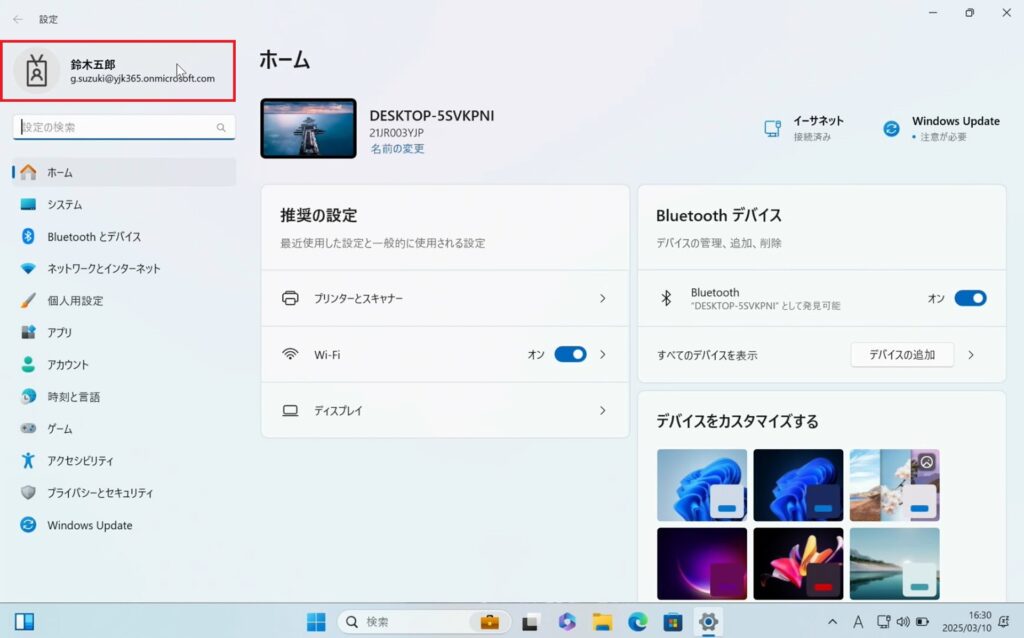Open File Explorer from the taskbar
Image resolution: width=1024 pixels, height=638 pixels.
click(602, 622)
